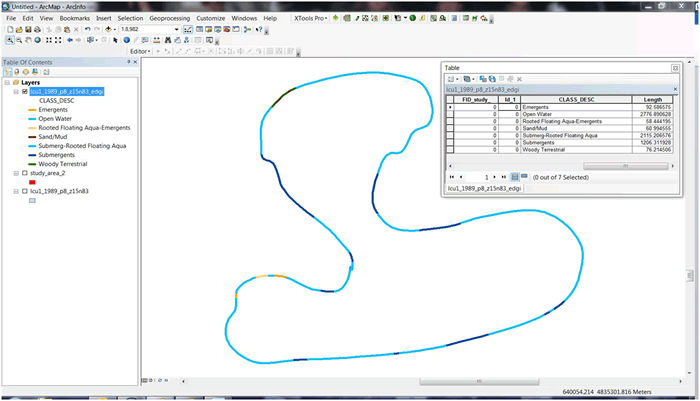Open the map scale dropdown
Viewport: 700px width, 401px height.
pos(176,29)
